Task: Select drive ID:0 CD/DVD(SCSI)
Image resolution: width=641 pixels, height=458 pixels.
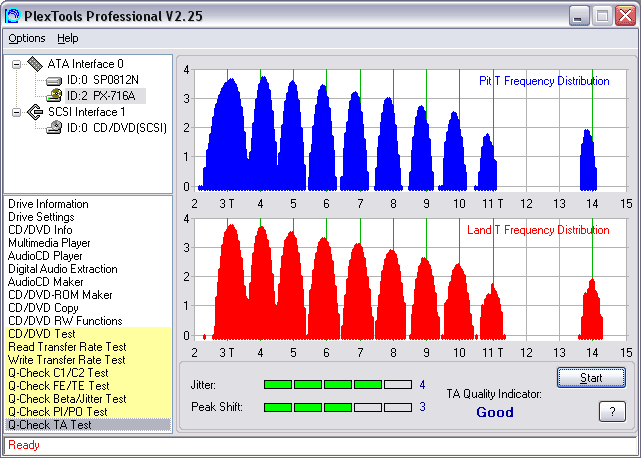Action: click(x=117, y=128)
